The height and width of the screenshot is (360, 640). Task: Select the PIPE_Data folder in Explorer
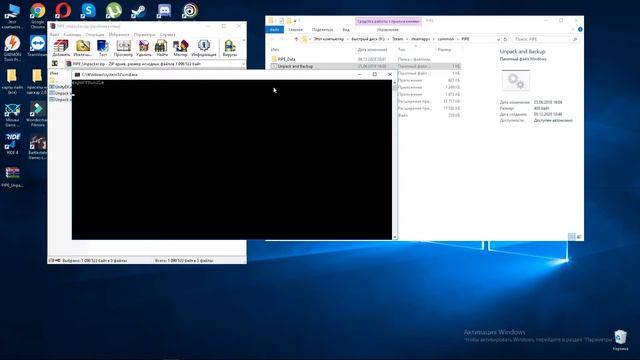(286, 59)
